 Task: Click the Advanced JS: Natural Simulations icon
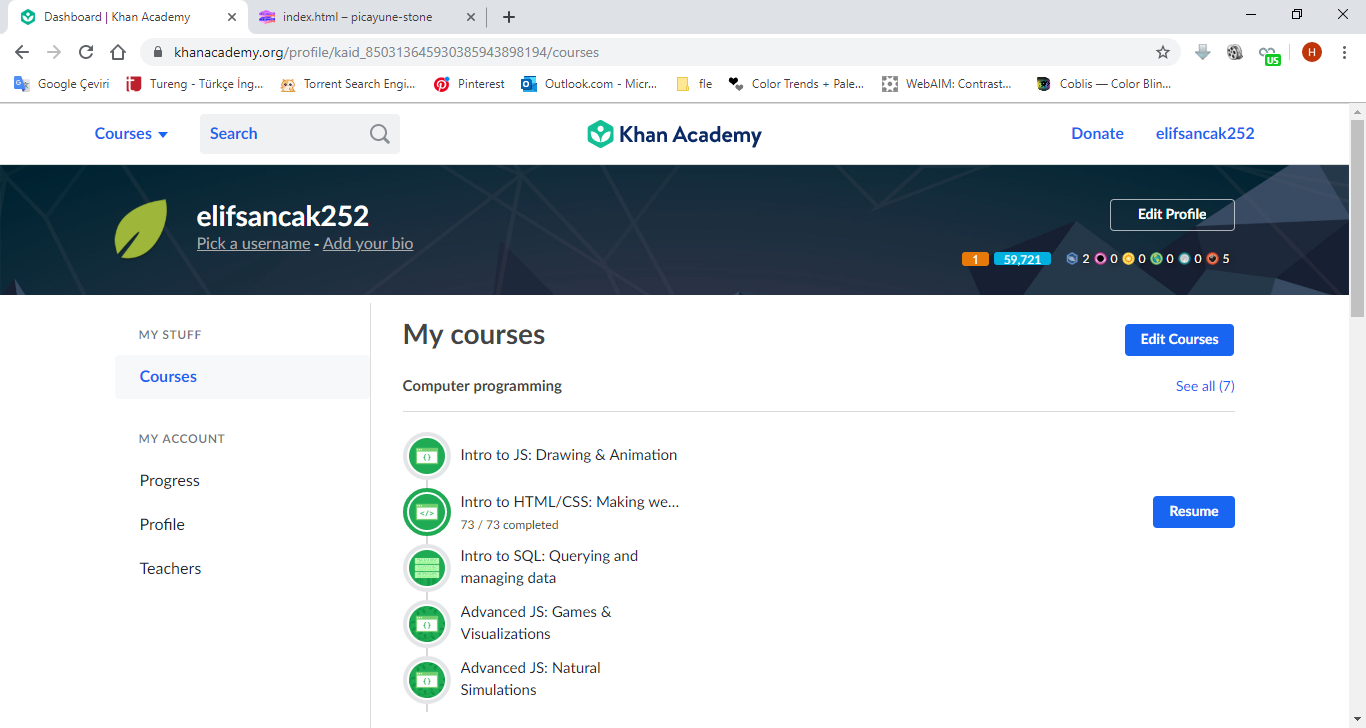[x=427, y=680]
